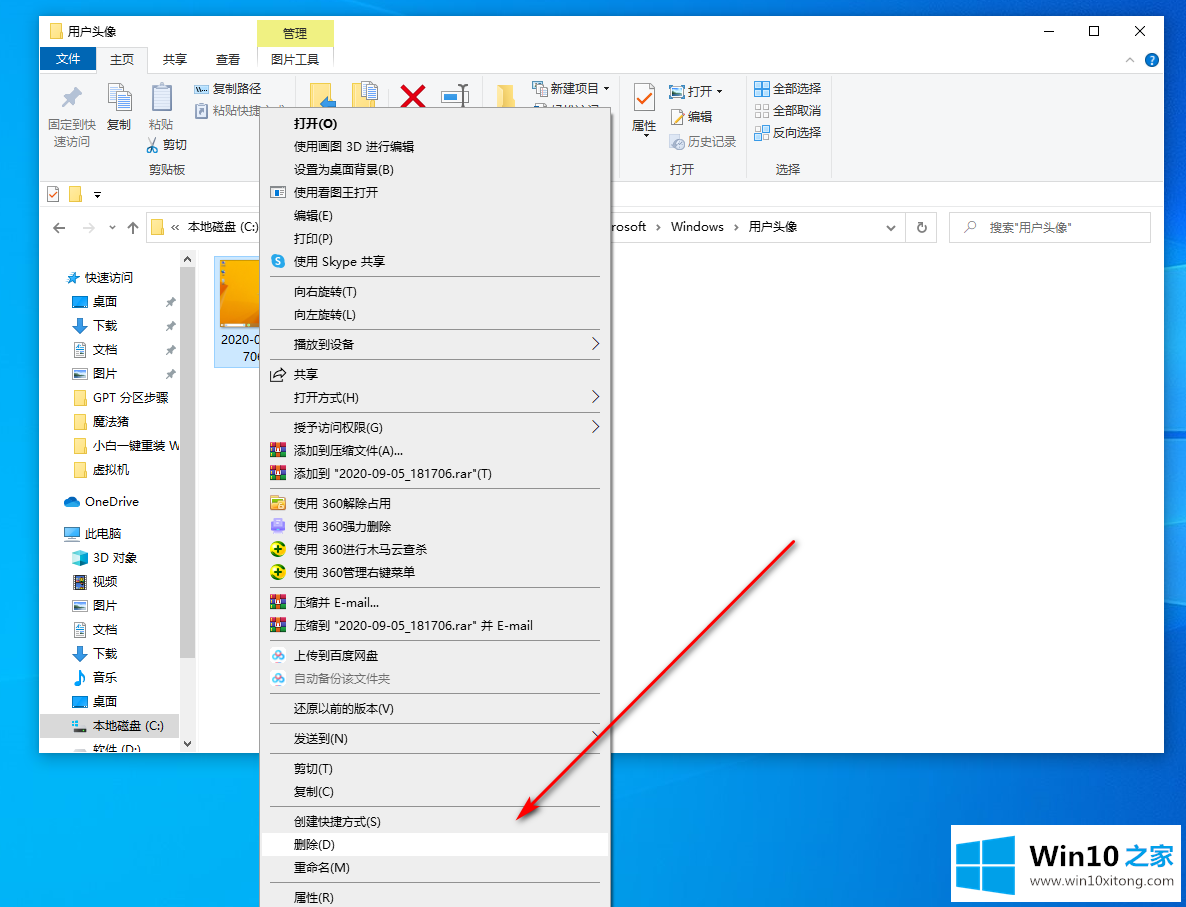Image resolution: width=1186 pixels, height=907 pixels.
Task: Choose 打开(O) at top of context menu
Action: (435, 123)
